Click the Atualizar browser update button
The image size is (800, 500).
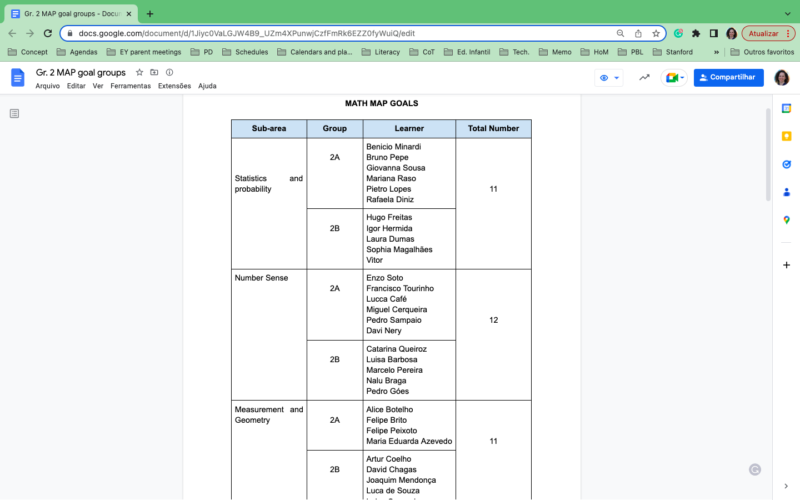pyautogui.click(x=763, y=33)
